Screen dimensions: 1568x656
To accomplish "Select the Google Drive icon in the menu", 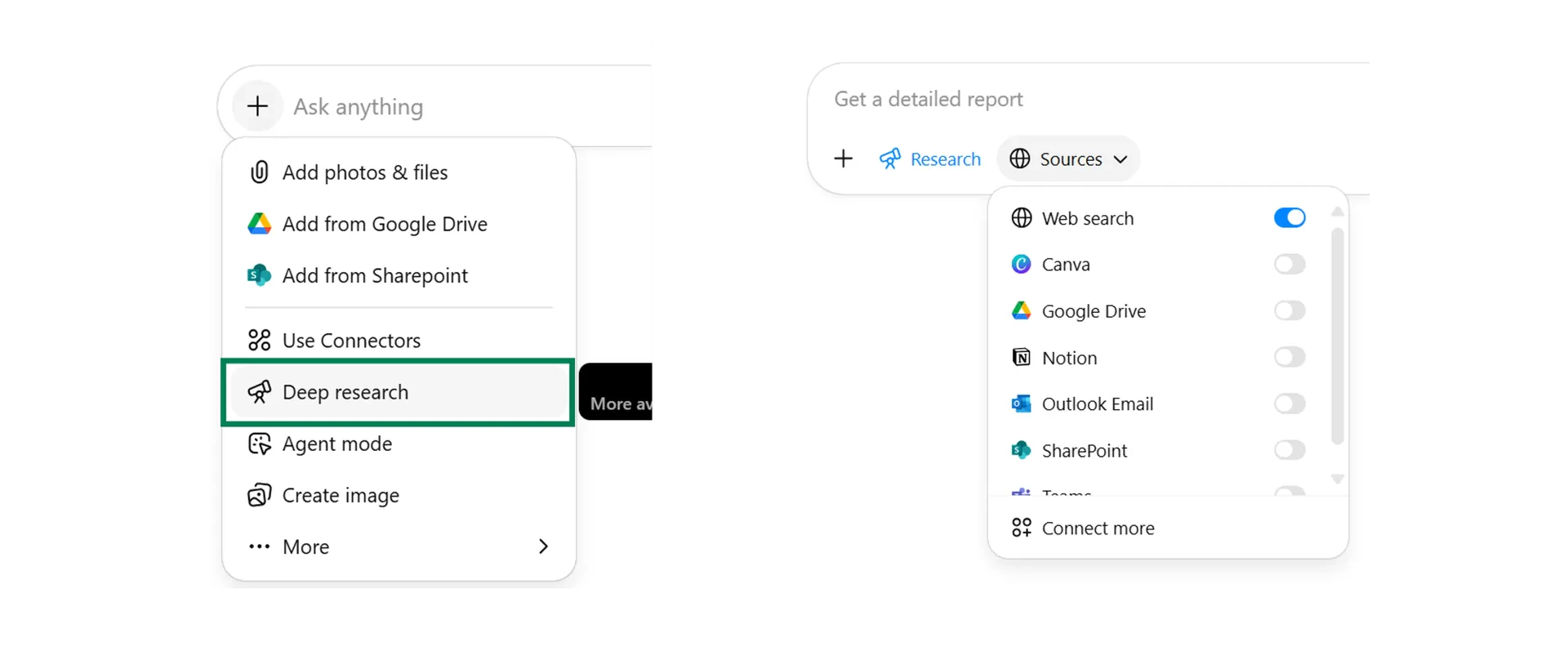I will click(x=258, y=224).
